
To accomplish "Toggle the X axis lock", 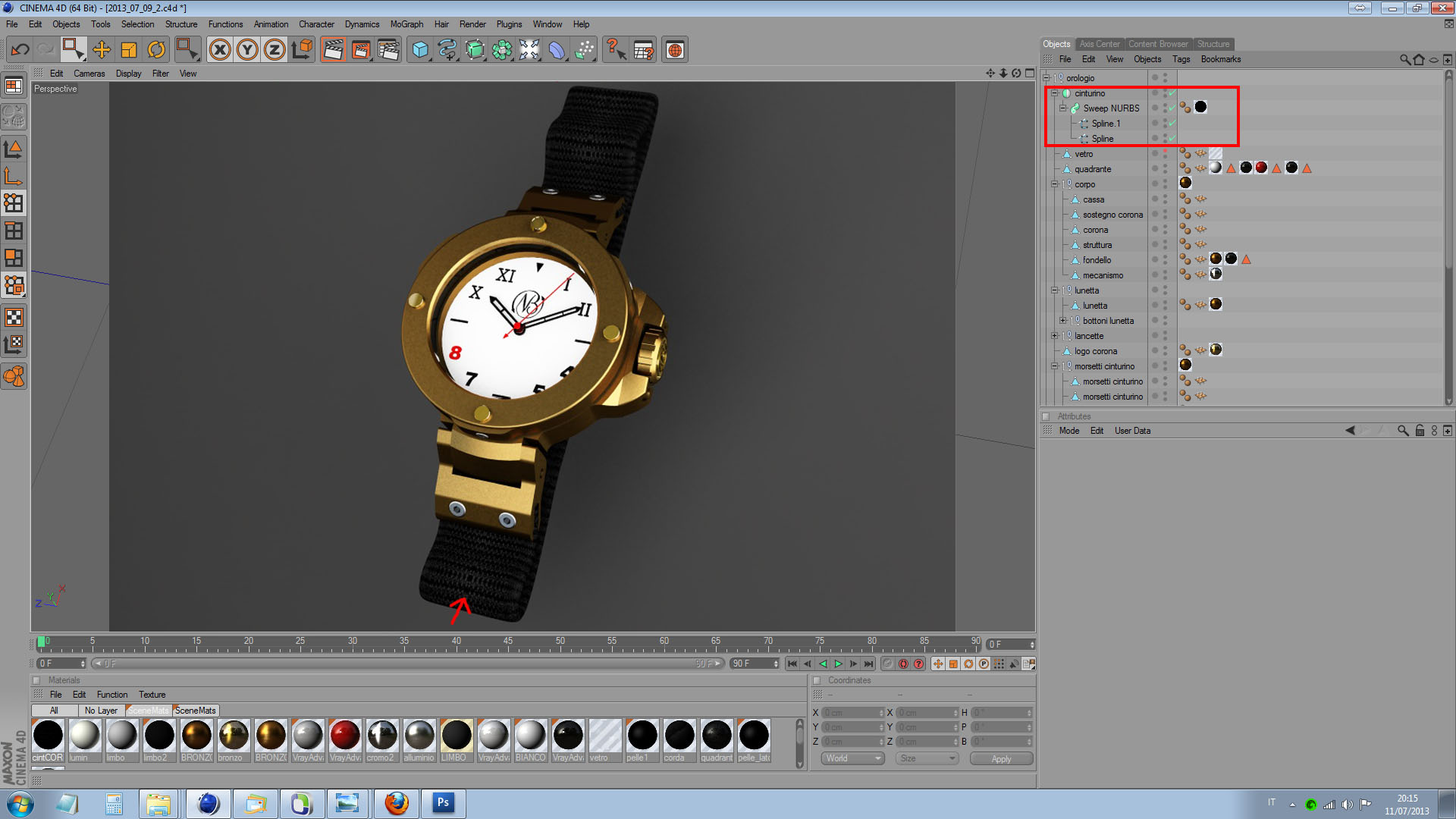I will point(220,50).
